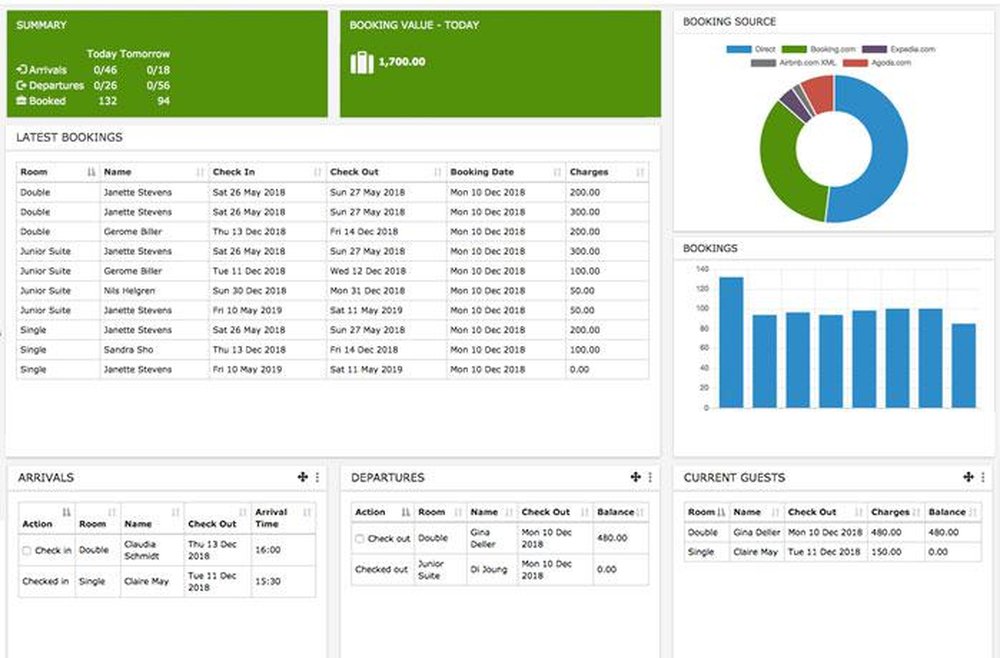1000x658 pixels.
Task: Click the chart icon beside 1,700.00 booking value
Action: coord(361,60)
